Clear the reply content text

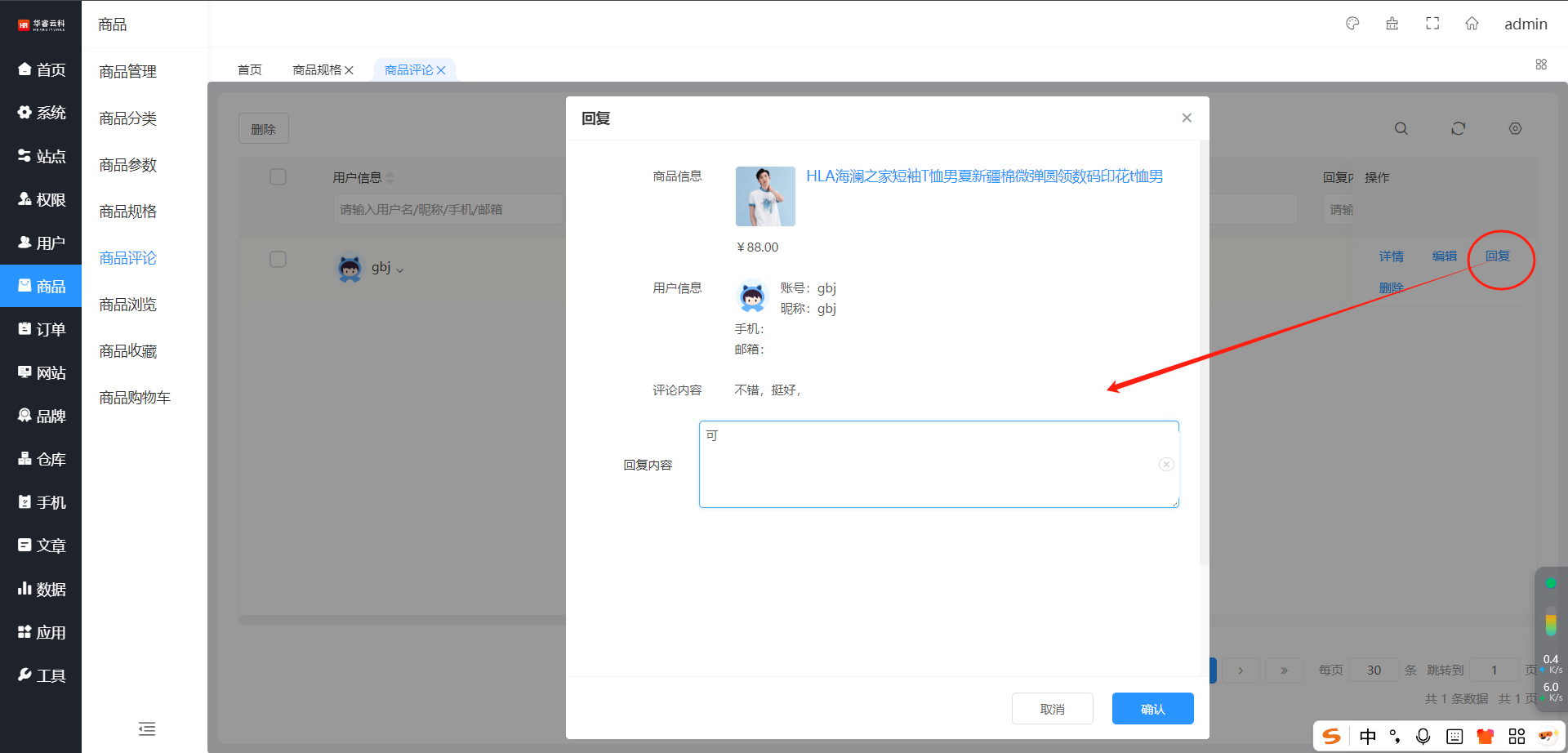coord(1166,464)
